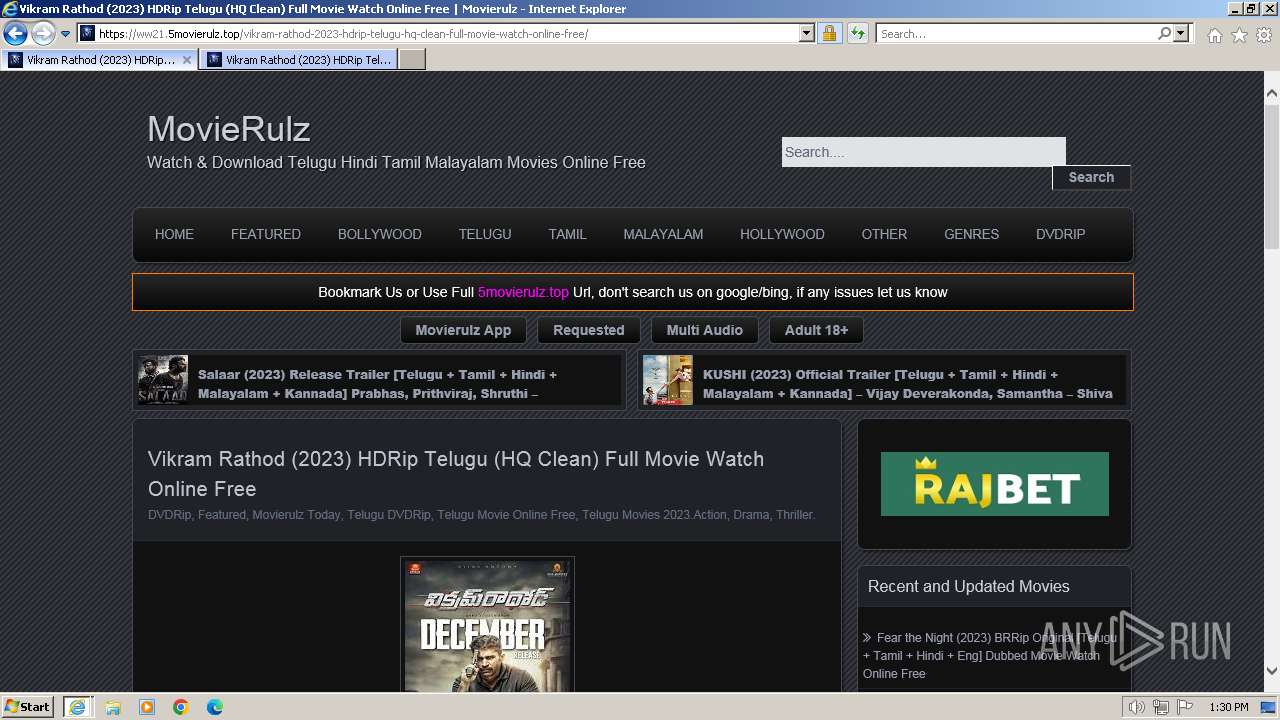Click the Multi Audio button
Viewport: 1280px width, 720px height.
705,330
